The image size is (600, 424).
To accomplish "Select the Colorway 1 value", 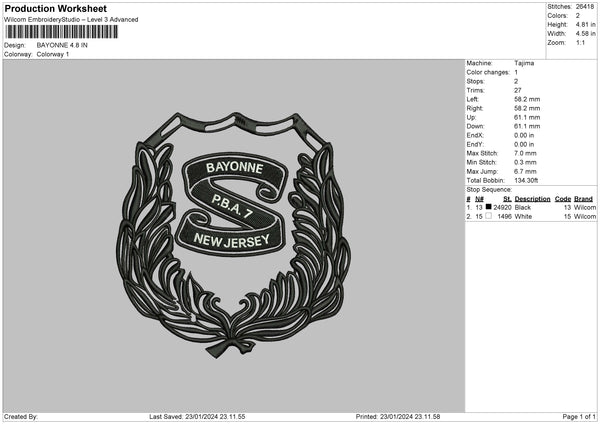I will [53, 54].
